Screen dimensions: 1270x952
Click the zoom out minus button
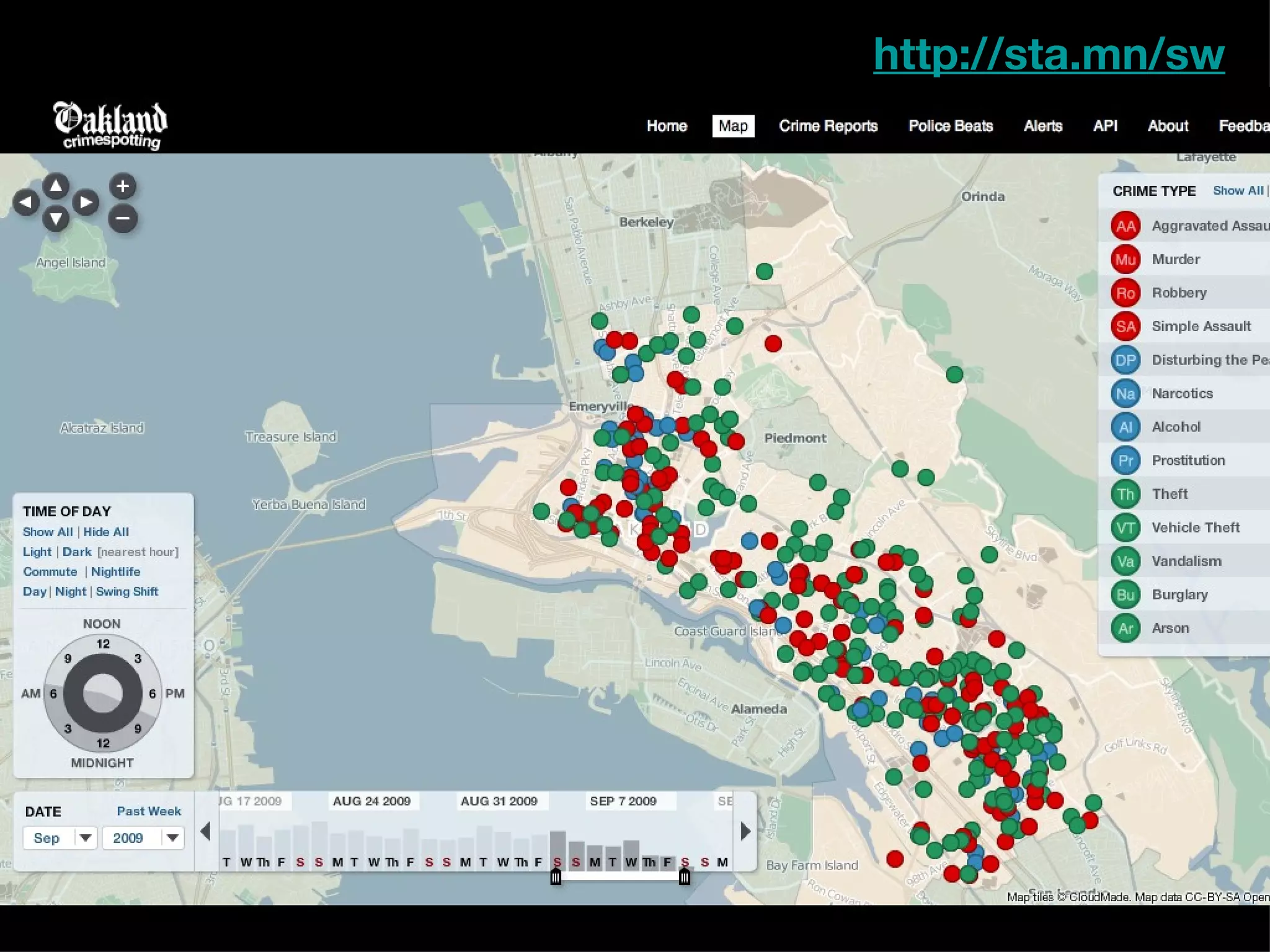123,218
